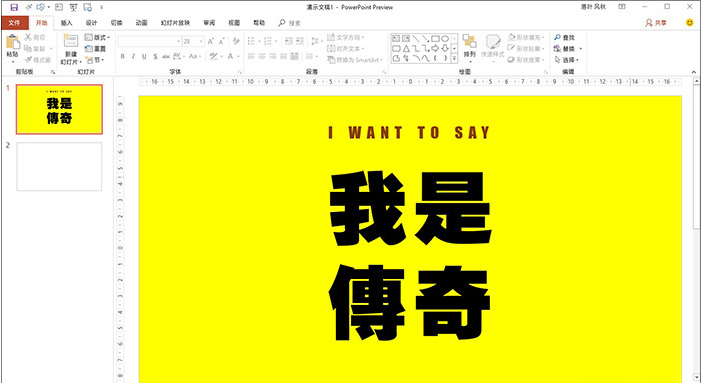Switch to the Insert tab

pos(66,23)
